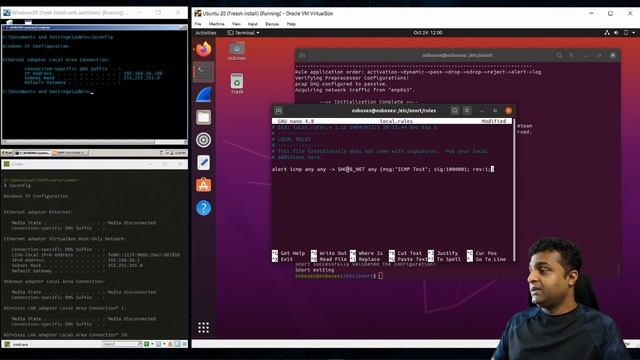640x360 pixels.
Task: Click 'Replace' shortcut in nano
Action: point(365,259)
